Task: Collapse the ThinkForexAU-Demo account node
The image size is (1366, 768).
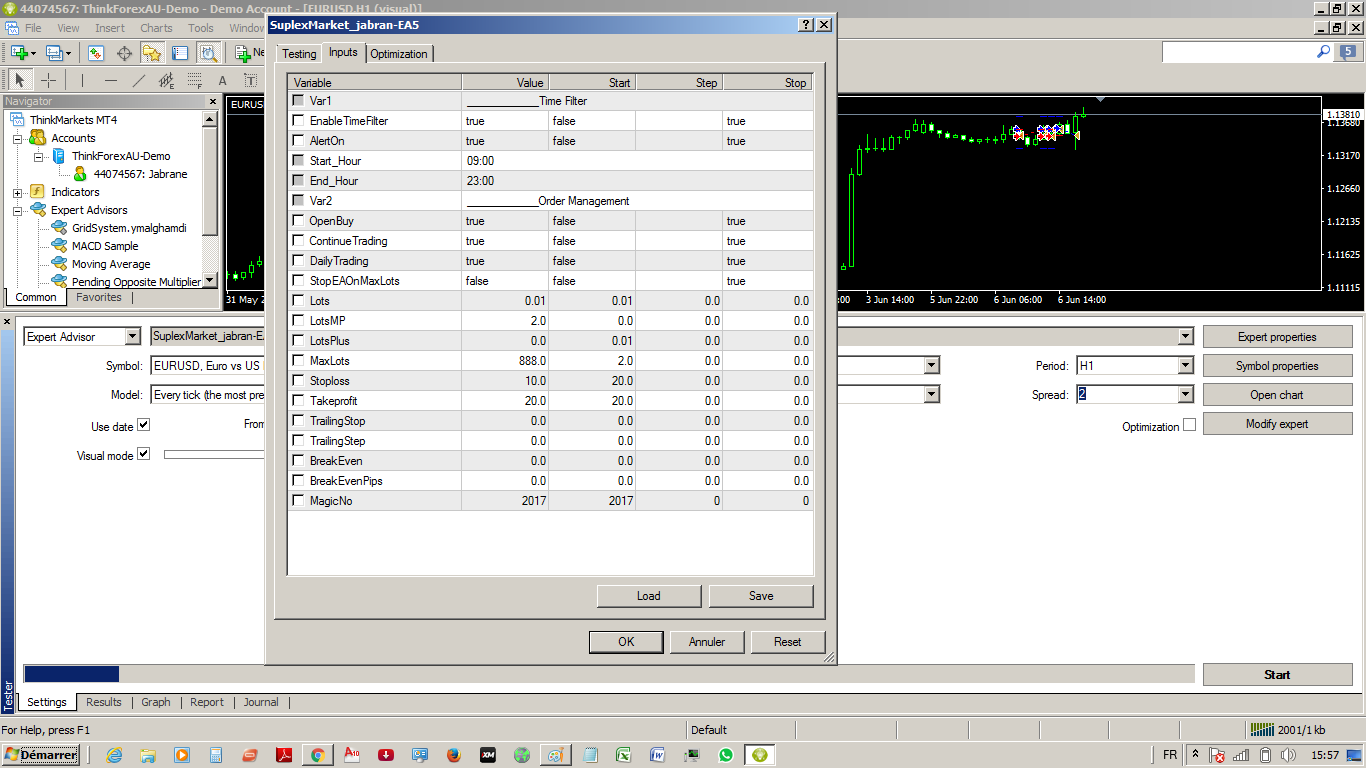Action: tap(38, 157)
